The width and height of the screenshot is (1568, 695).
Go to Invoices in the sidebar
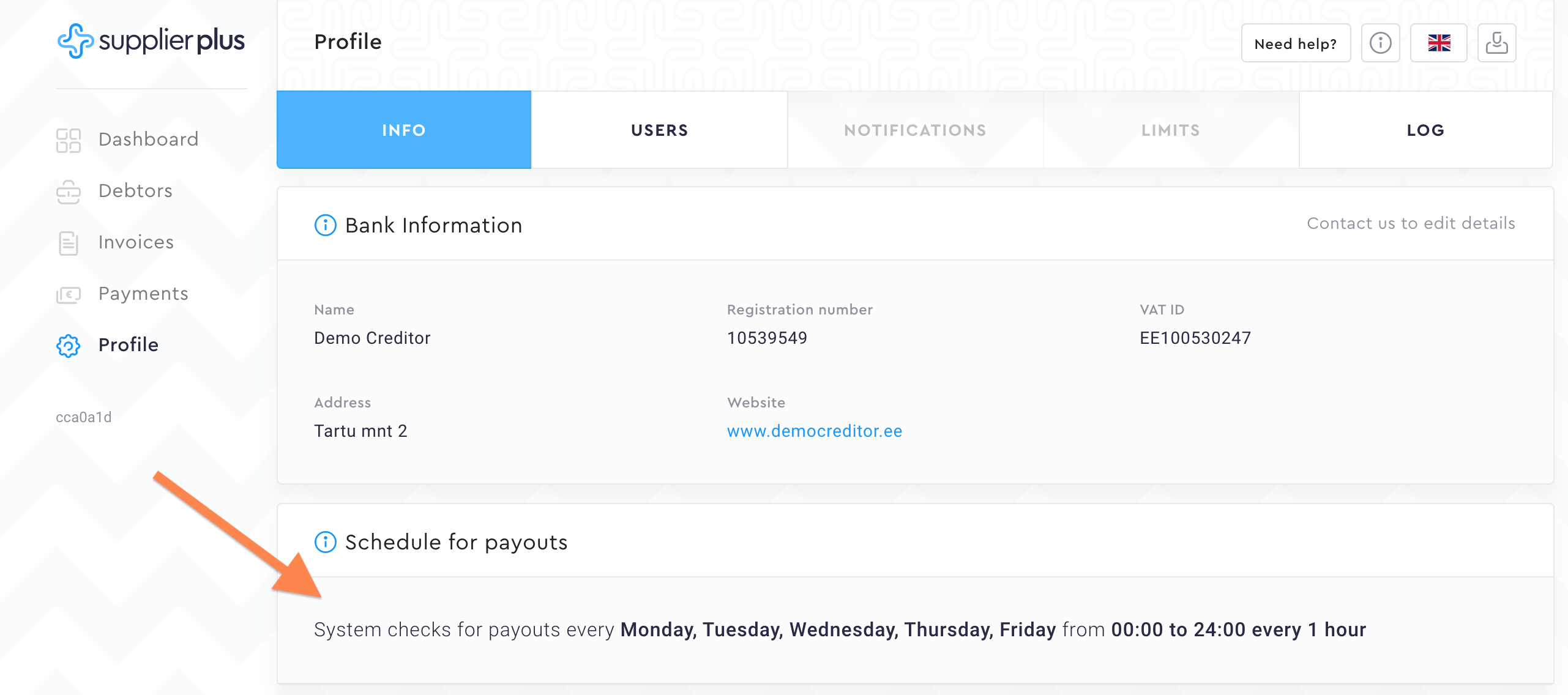pos(136,243)
